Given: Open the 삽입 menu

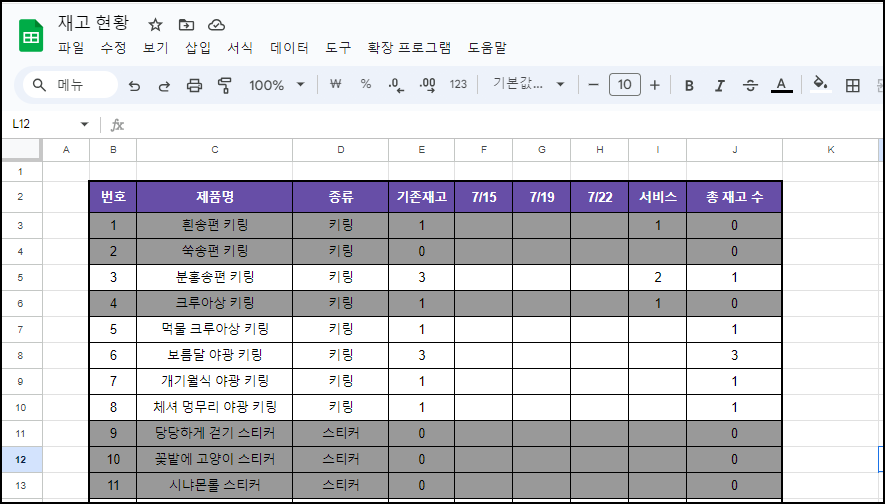Looking at the screenshot, I should click(x=198, y=48).
